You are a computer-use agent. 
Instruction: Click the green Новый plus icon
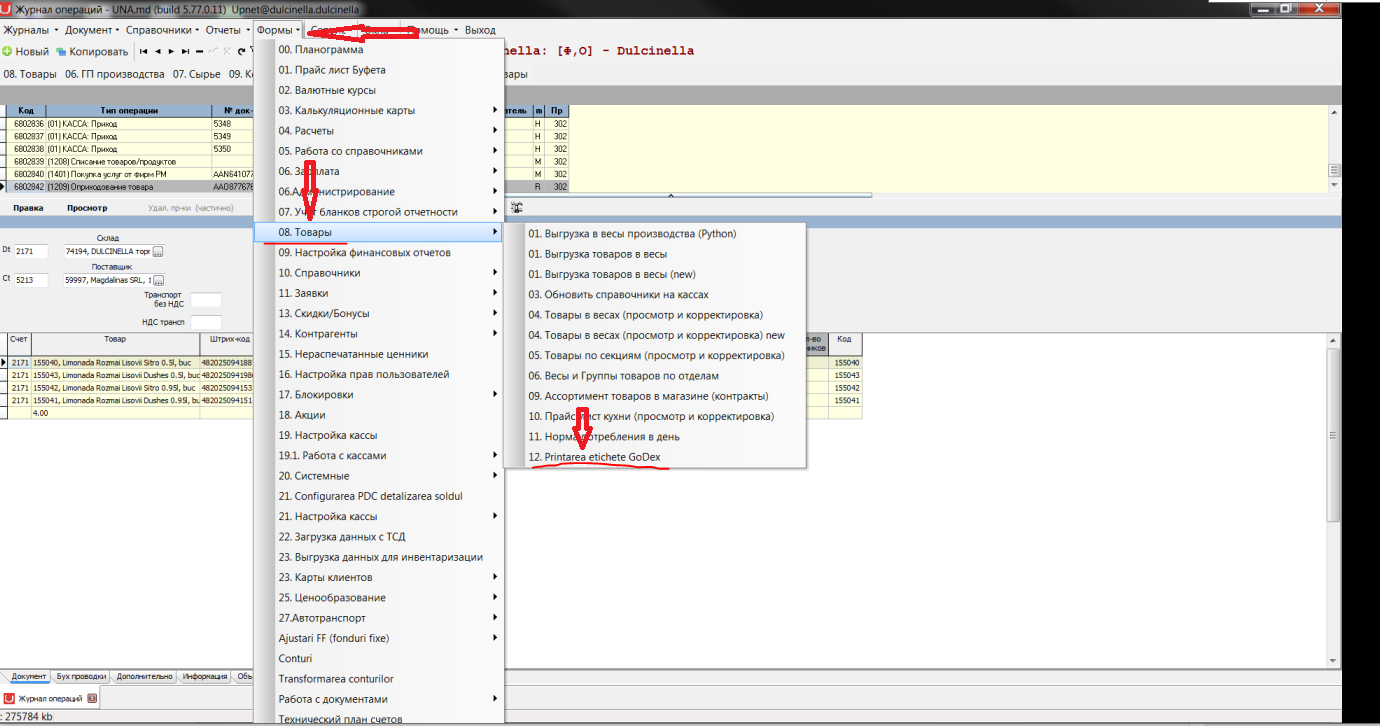click(x=7, y=51)
